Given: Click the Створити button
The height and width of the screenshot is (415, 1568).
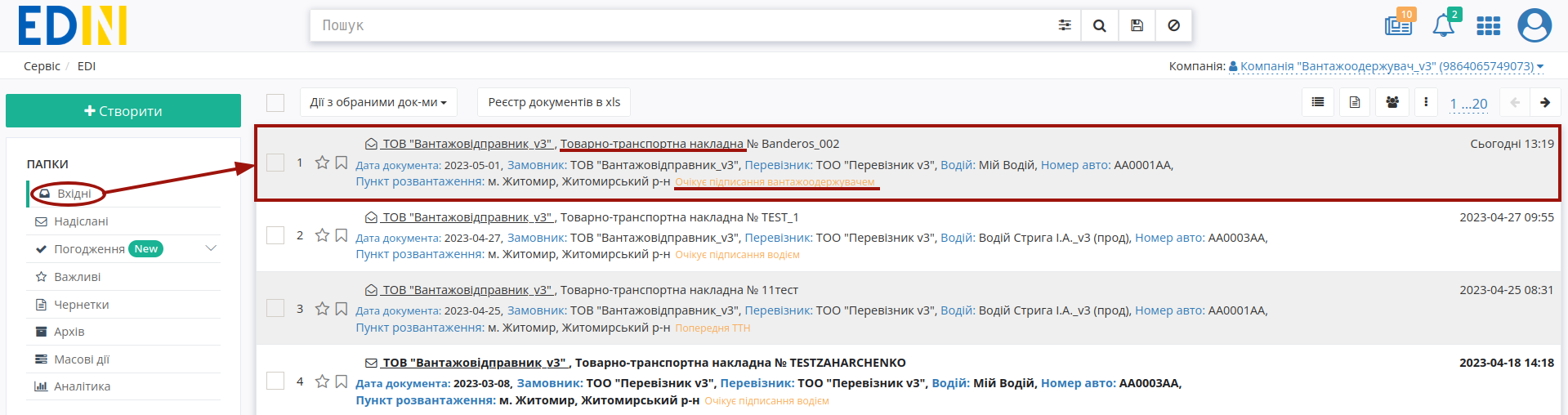Looking at the screenshot, I should coord(123,111).
